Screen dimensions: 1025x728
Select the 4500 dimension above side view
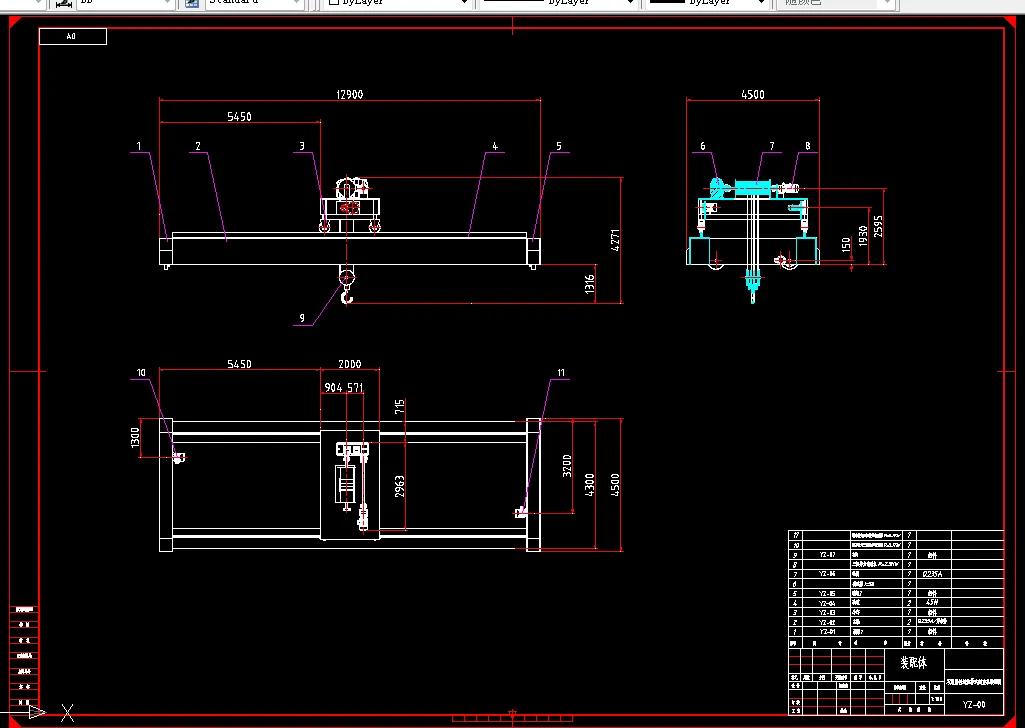click(x=753, y=95)
